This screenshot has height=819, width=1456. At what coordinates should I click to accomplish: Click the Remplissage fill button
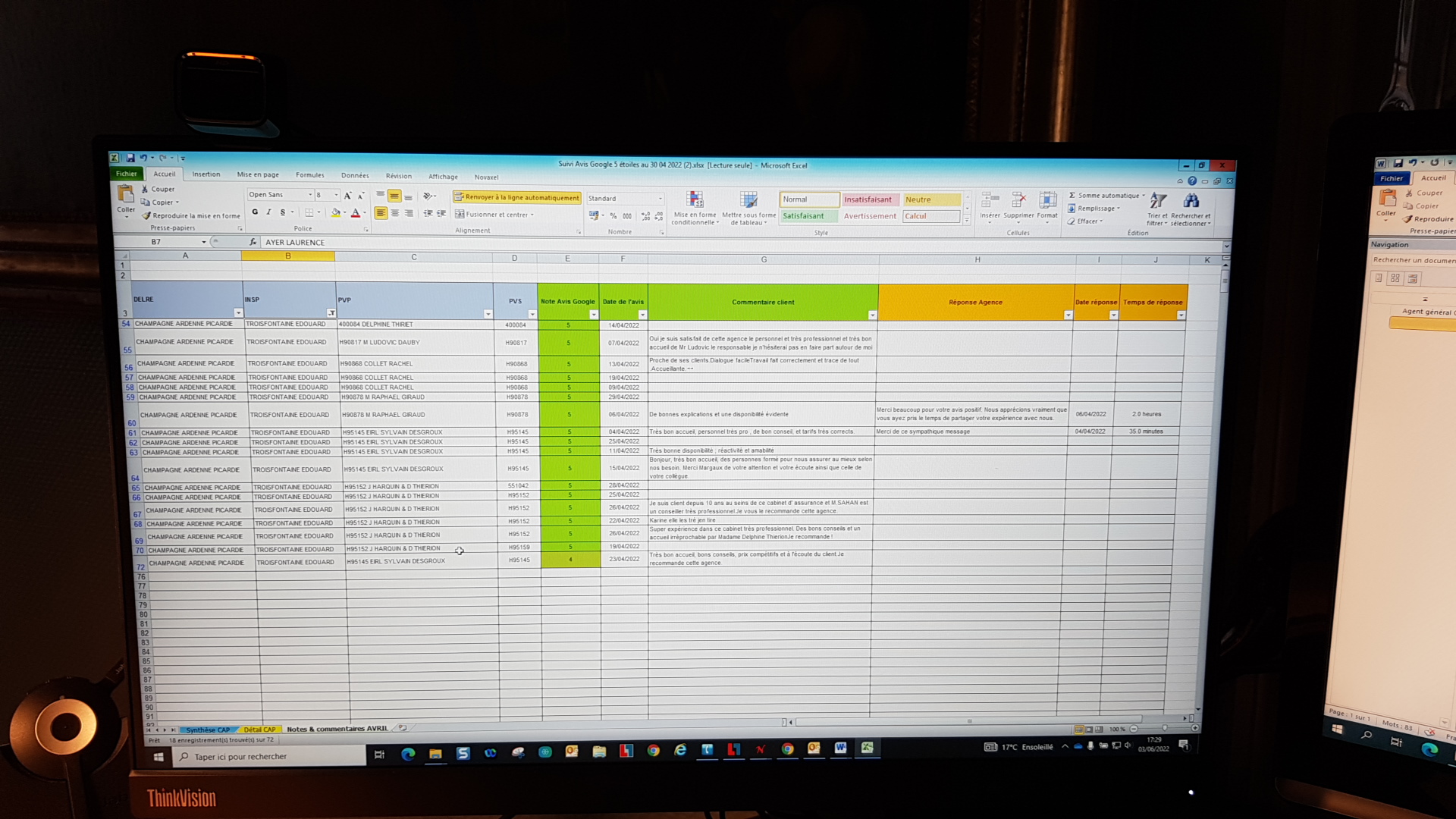coord(1094,209)
